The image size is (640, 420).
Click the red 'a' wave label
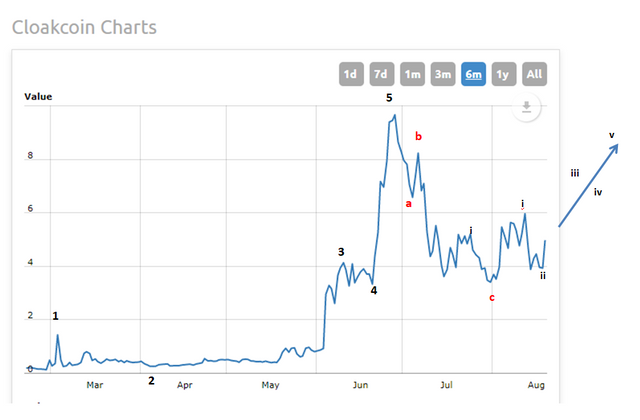pyautogui.click(x=408, y=204)
